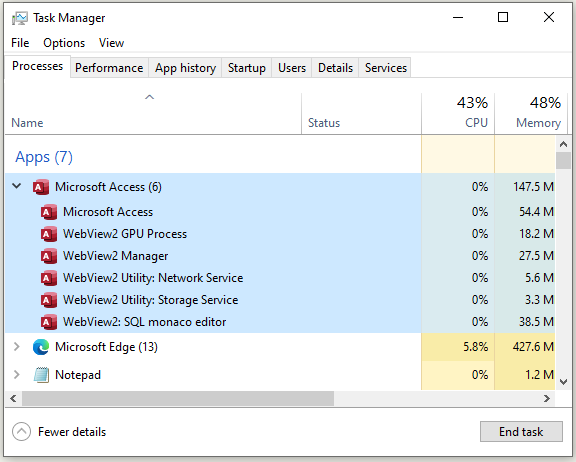Click the WebView2 GPU Process icon
The image size is (576, 462).
click(48, 234)
